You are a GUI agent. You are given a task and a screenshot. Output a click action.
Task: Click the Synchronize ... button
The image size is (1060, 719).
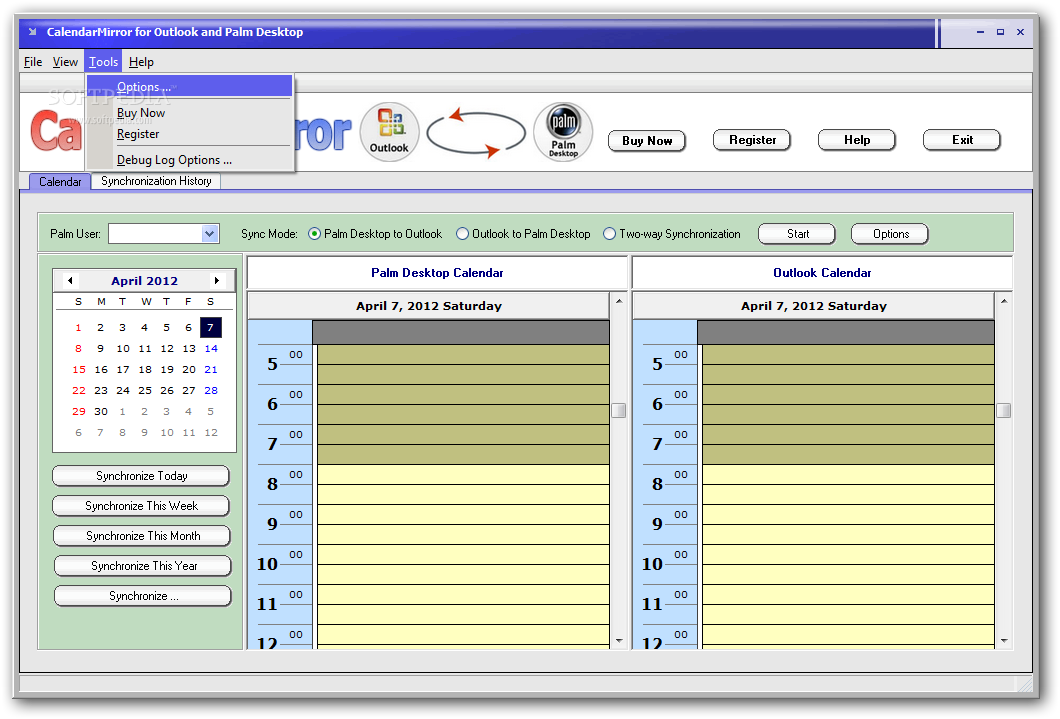[143, 596]
